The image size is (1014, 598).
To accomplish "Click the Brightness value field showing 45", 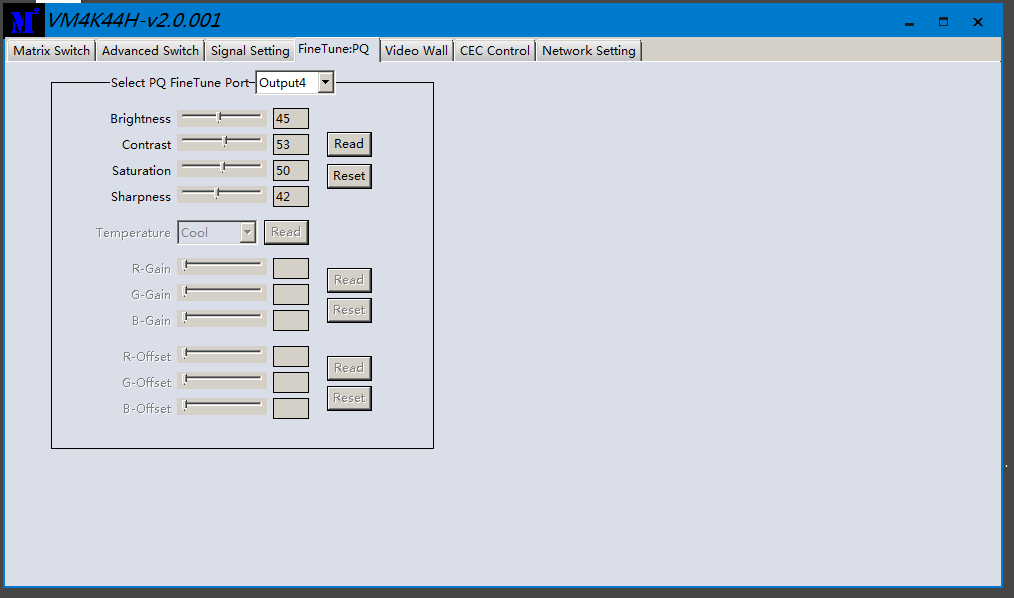I will coord(290,119).
